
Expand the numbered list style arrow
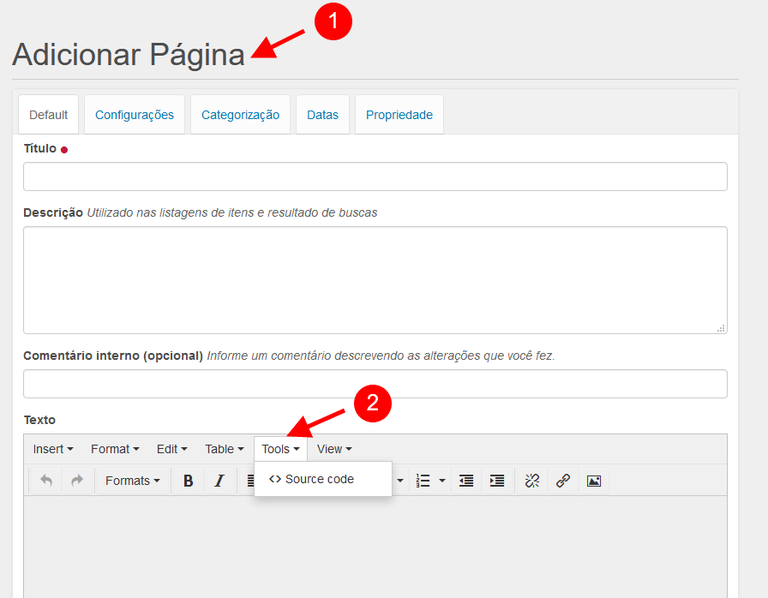(442, 481)
